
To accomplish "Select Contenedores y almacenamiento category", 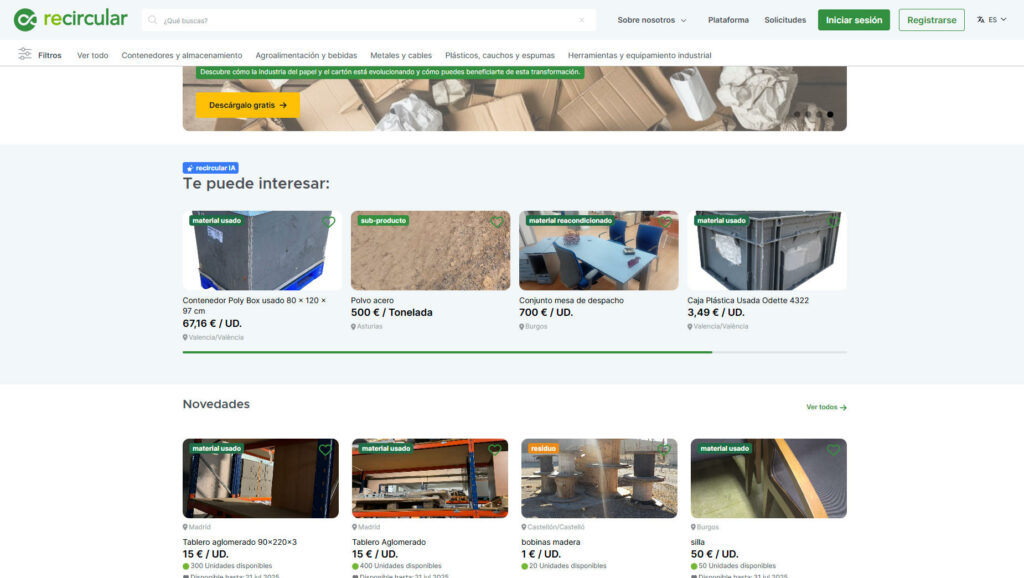I will [182, 56].
